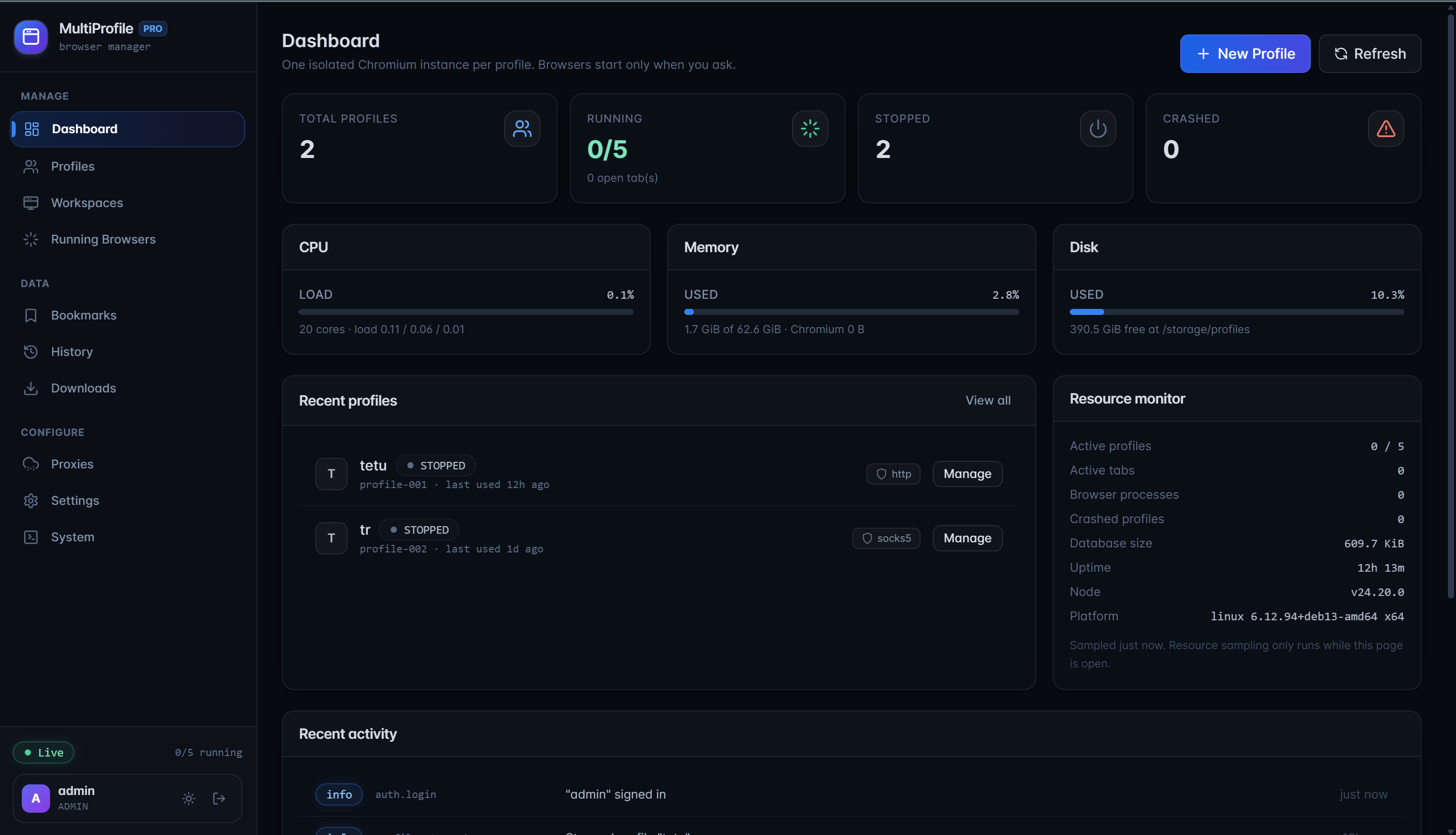1456x835 pixels.
Task: Click Manage for the tetu profile
Action: coord(967,473)
